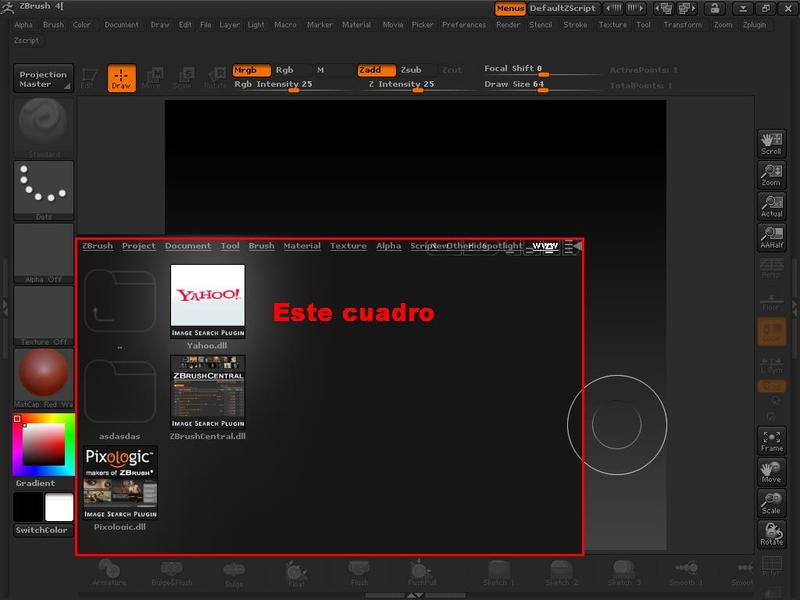Toggle Zcut depth mode
The width and height of the screenshot is (800, 600).
(x=452, y=70)
